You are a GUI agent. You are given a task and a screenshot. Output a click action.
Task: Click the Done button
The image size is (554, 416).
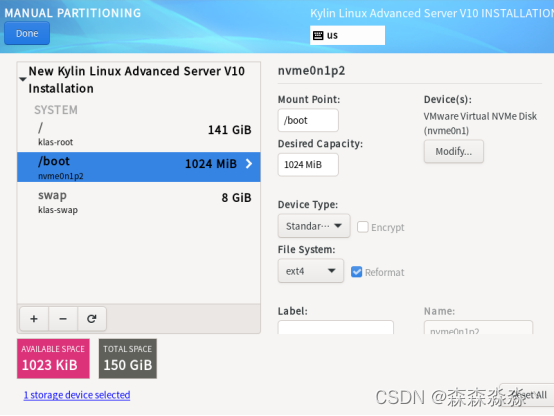(x=27, y=33)
